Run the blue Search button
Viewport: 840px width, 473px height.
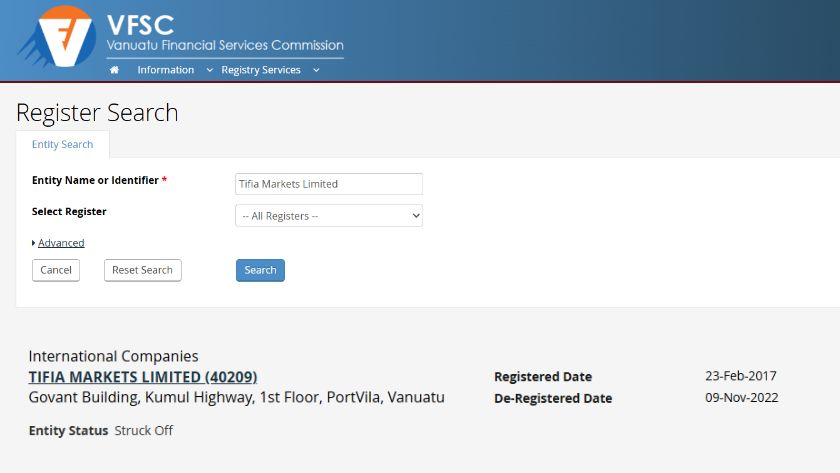[260, 270]
